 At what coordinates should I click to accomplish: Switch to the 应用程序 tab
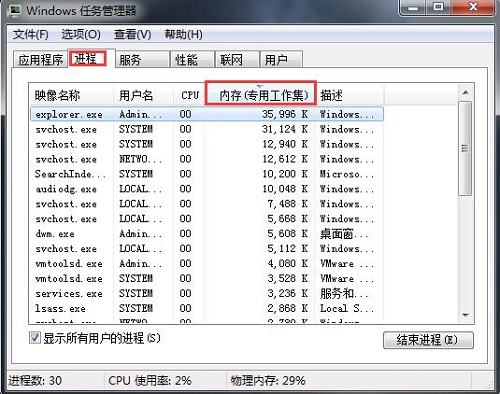[40, 60]
